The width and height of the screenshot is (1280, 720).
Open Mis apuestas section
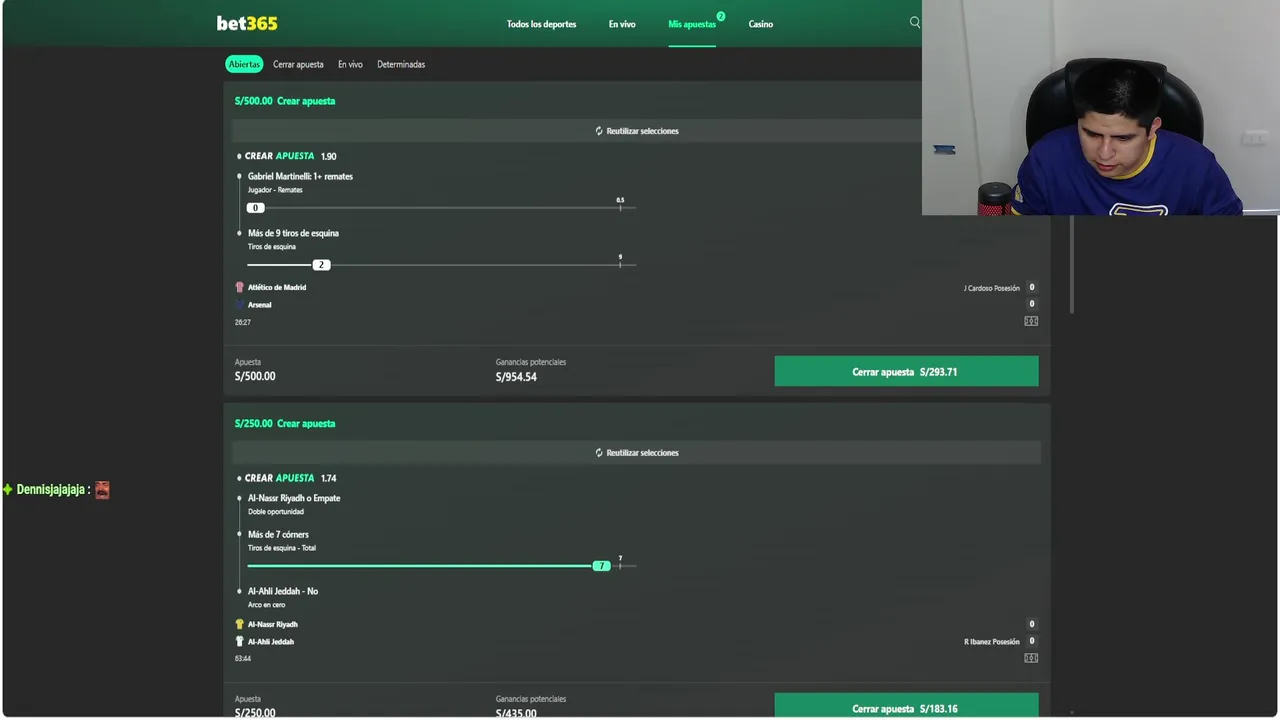[692, 24]
